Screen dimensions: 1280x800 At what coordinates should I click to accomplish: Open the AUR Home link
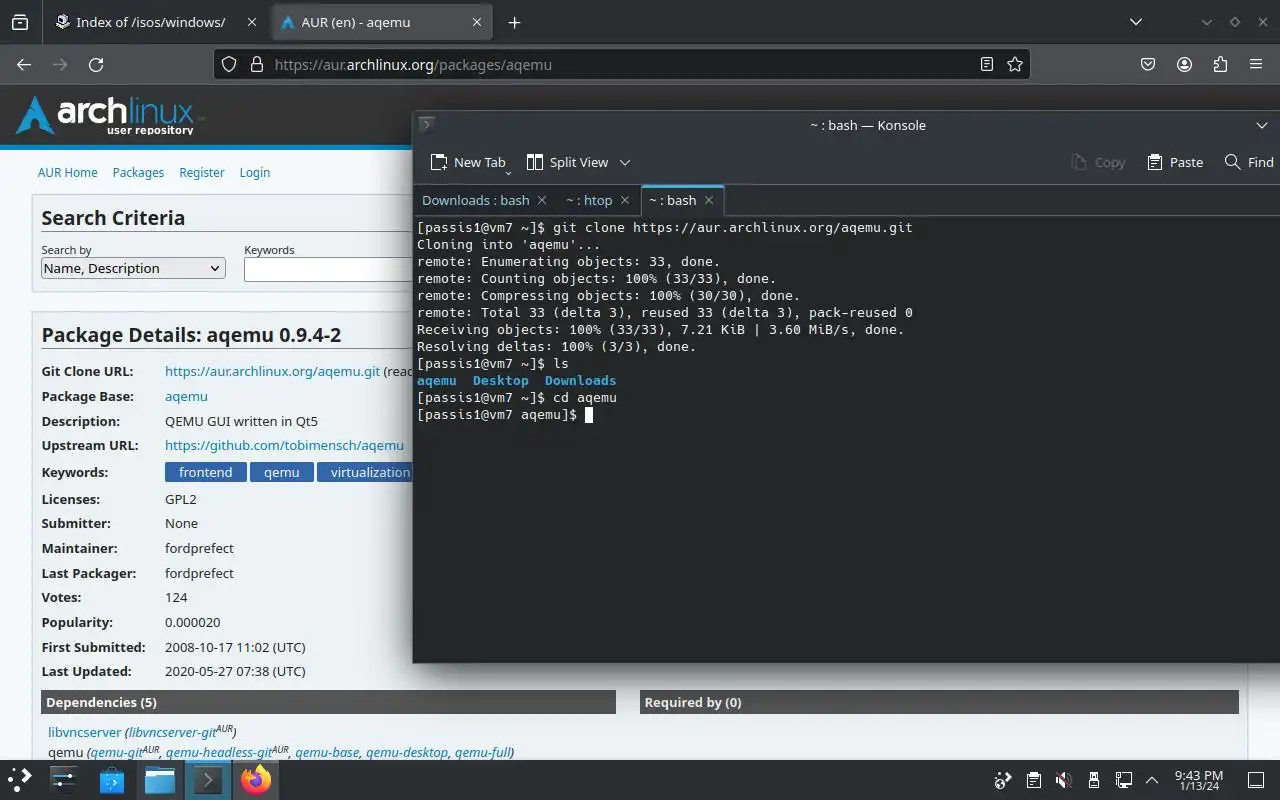tap(68, 172)
